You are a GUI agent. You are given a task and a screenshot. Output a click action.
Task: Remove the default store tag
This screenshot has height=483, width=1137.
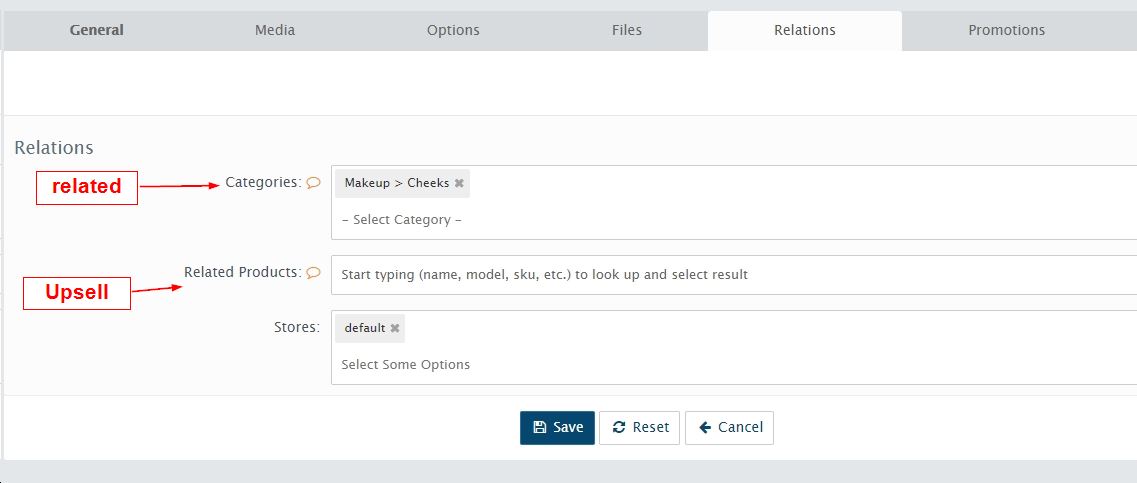click(x=394, y=329)
